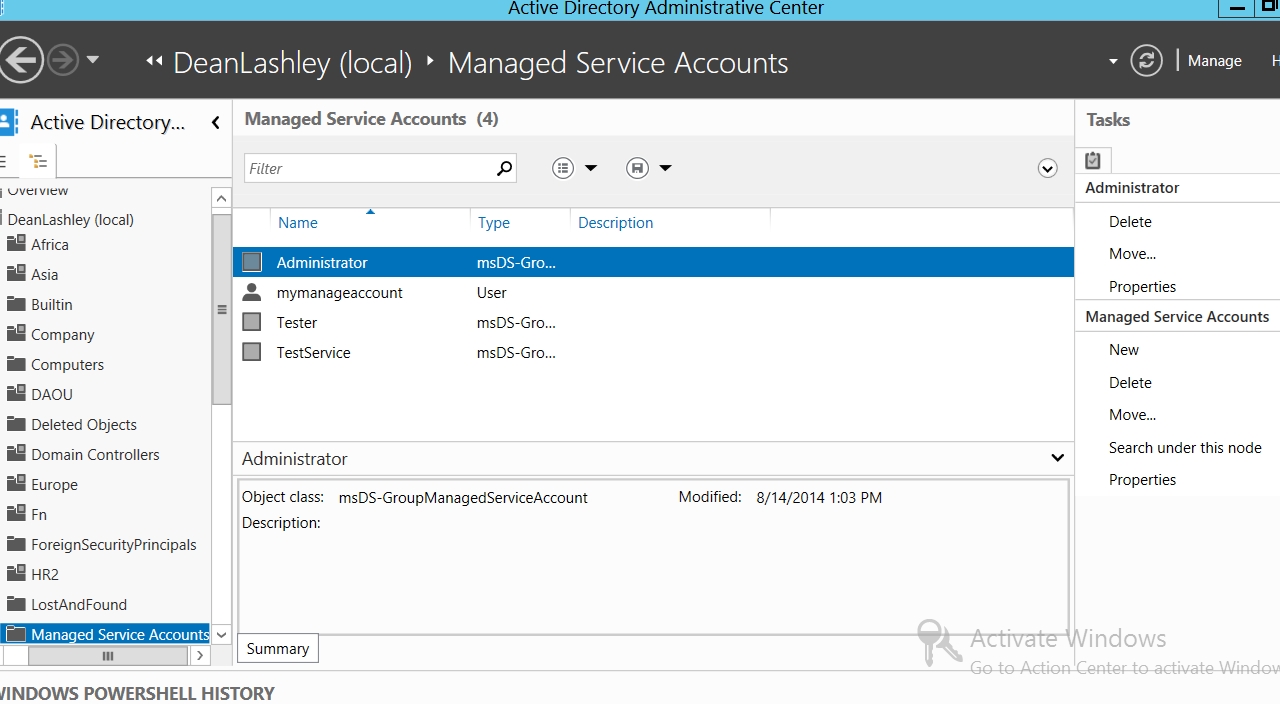Expand the filter criteria chevron

pyautogui.click(x=1047, y=168)
